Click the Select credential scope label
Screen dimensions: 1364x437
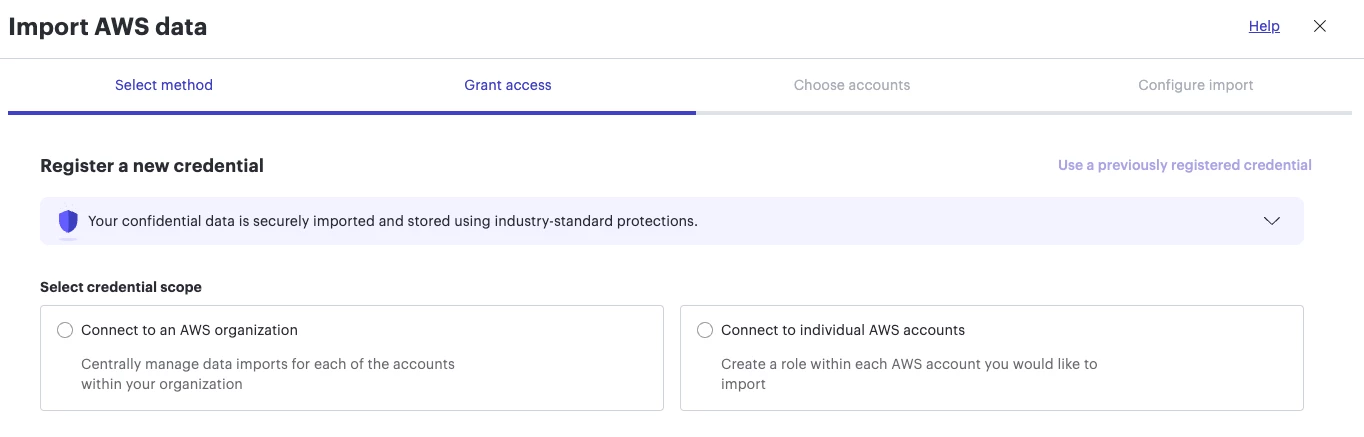pyautogui.click(x=121, y=287)
